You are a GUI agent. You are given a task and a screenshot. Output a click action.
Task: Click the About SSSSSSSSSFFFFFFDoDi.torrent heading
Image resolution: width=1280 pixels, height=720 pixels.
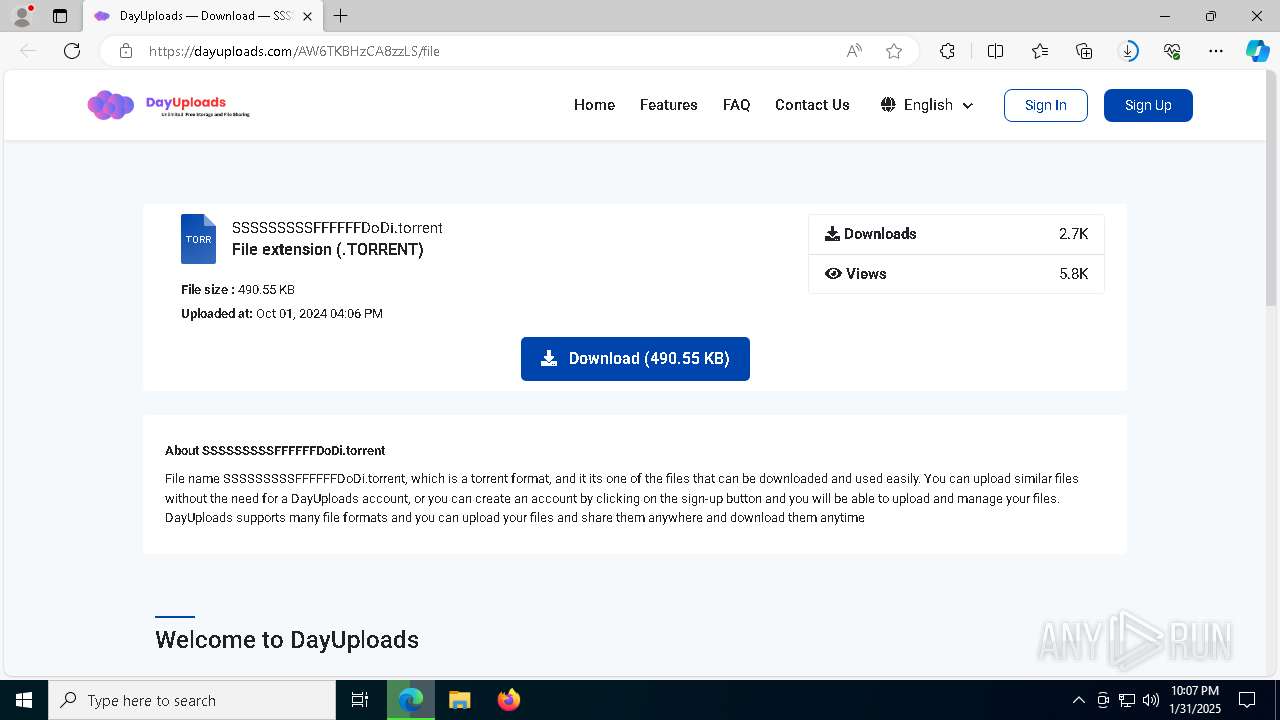275,451
